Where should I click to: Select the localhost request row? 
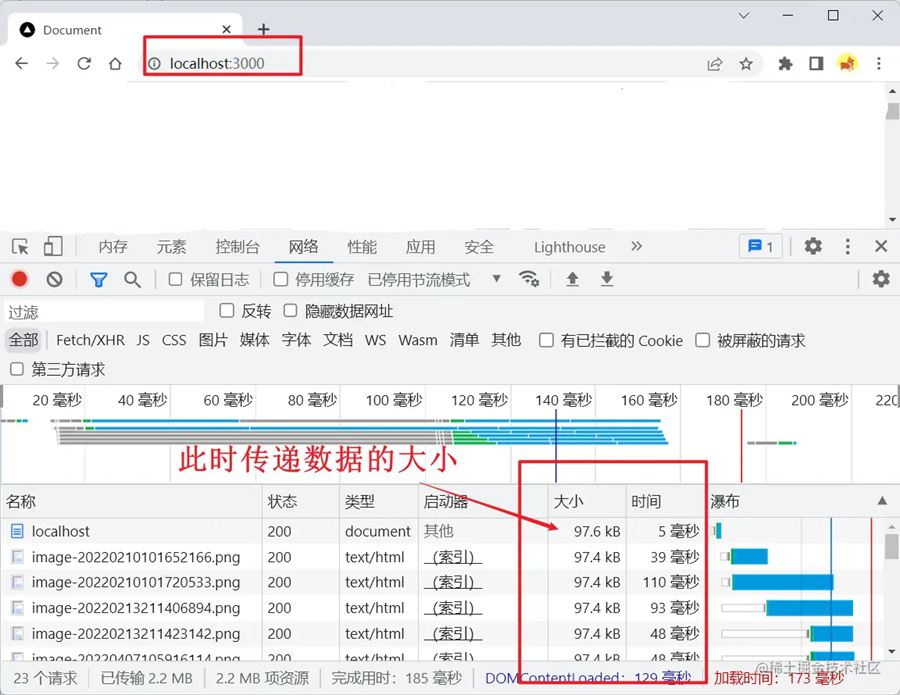pos(61,531)
